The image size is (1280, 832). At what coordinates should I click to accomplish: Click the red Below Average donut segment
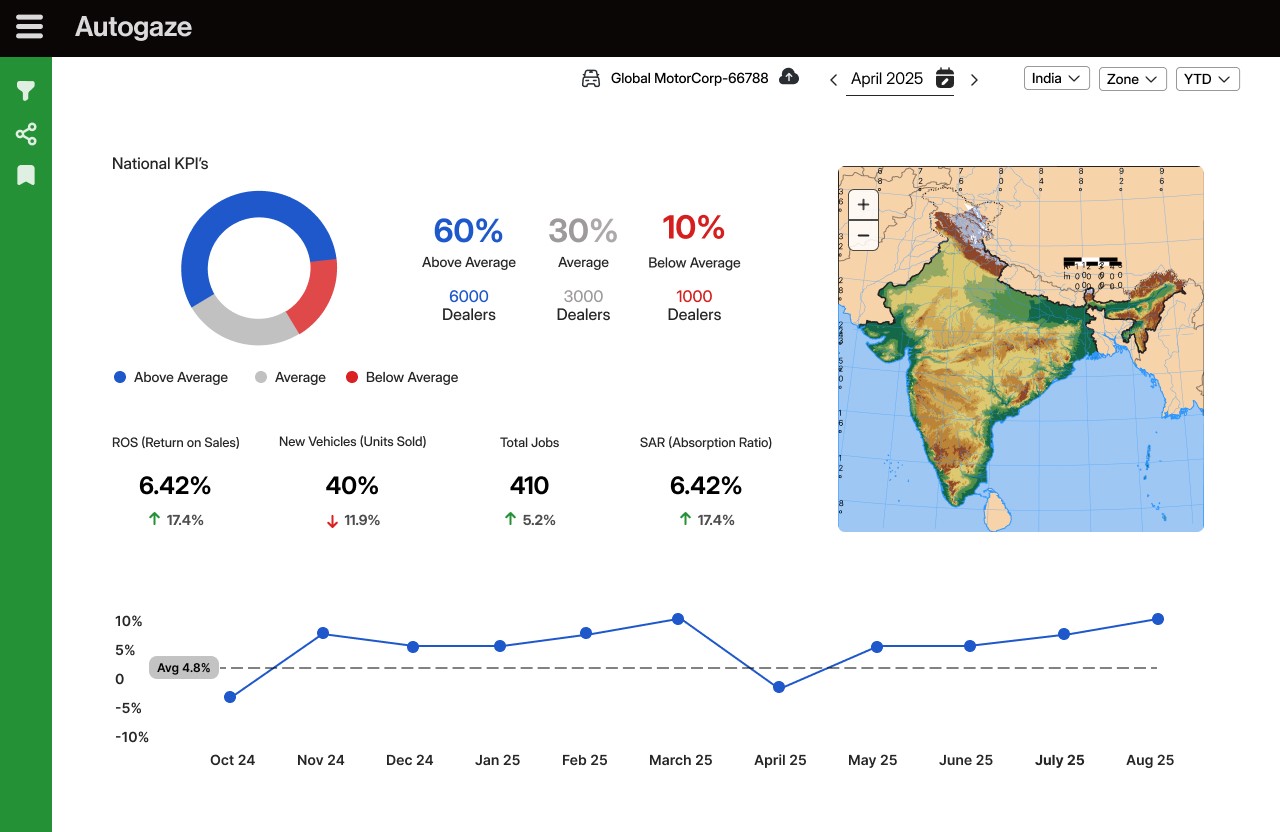317,295
